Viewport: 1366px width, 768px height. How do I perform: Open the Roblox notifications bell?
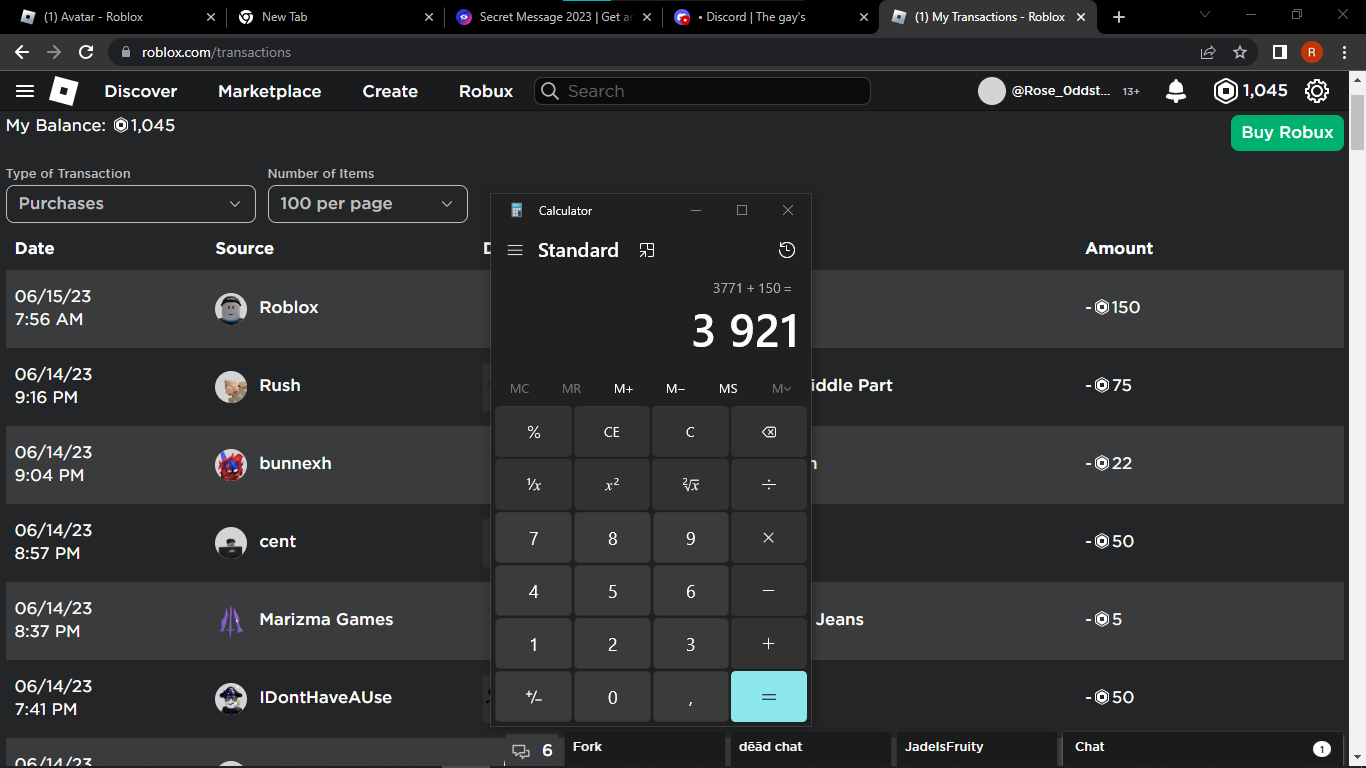point(1176,91)
